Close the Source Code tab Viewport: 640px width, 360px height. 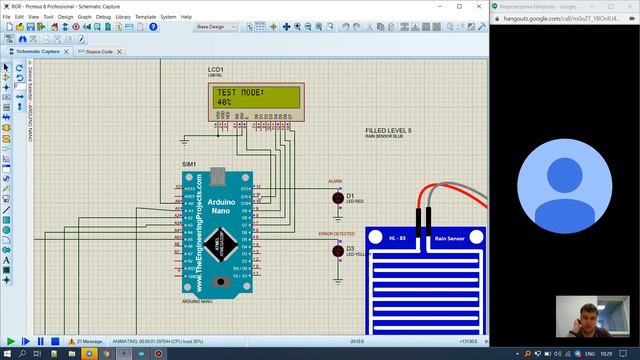coord(119,52)
